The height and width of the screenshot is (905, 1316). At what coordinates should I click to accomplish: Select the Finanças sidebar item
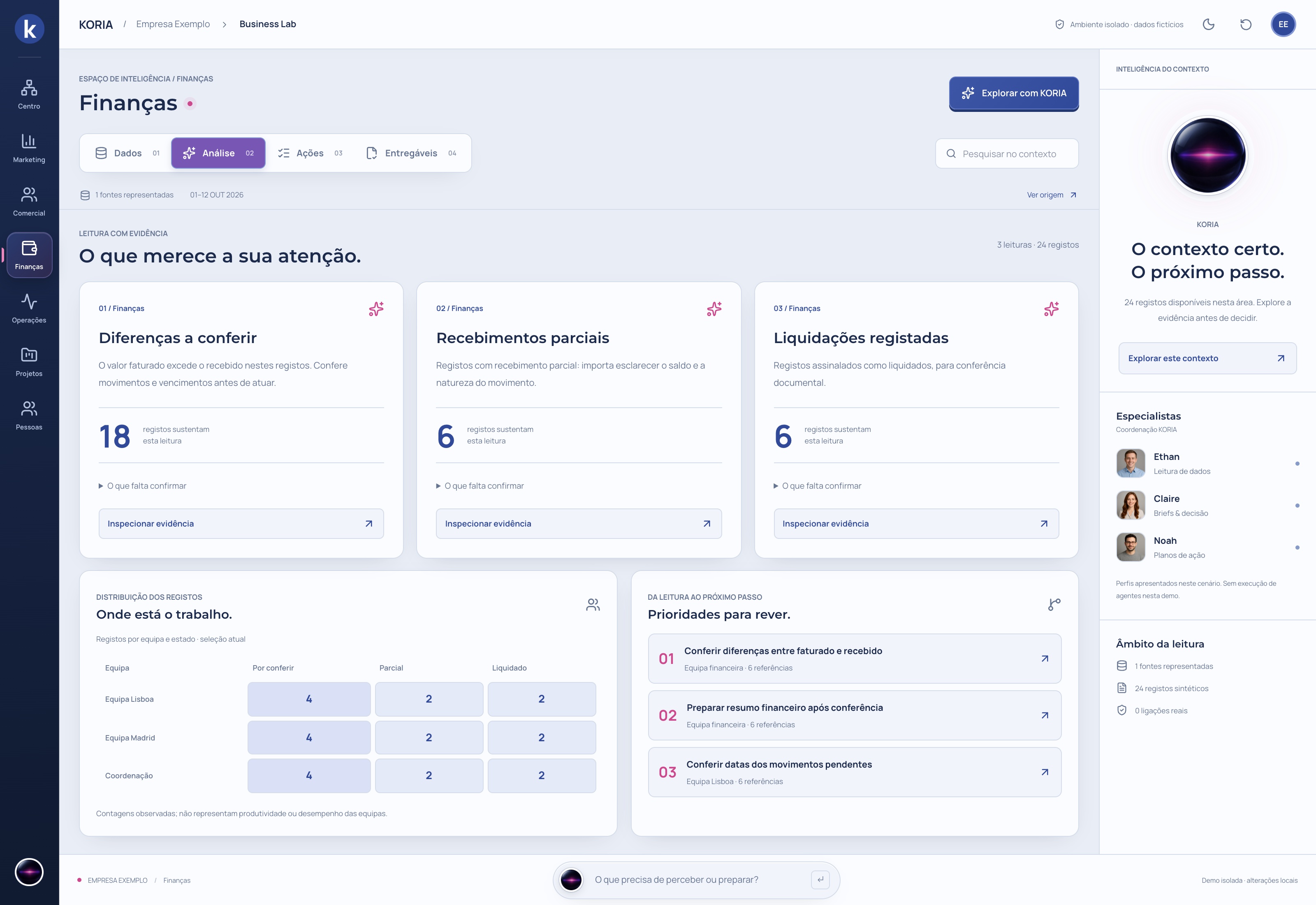tap(29, 255)
